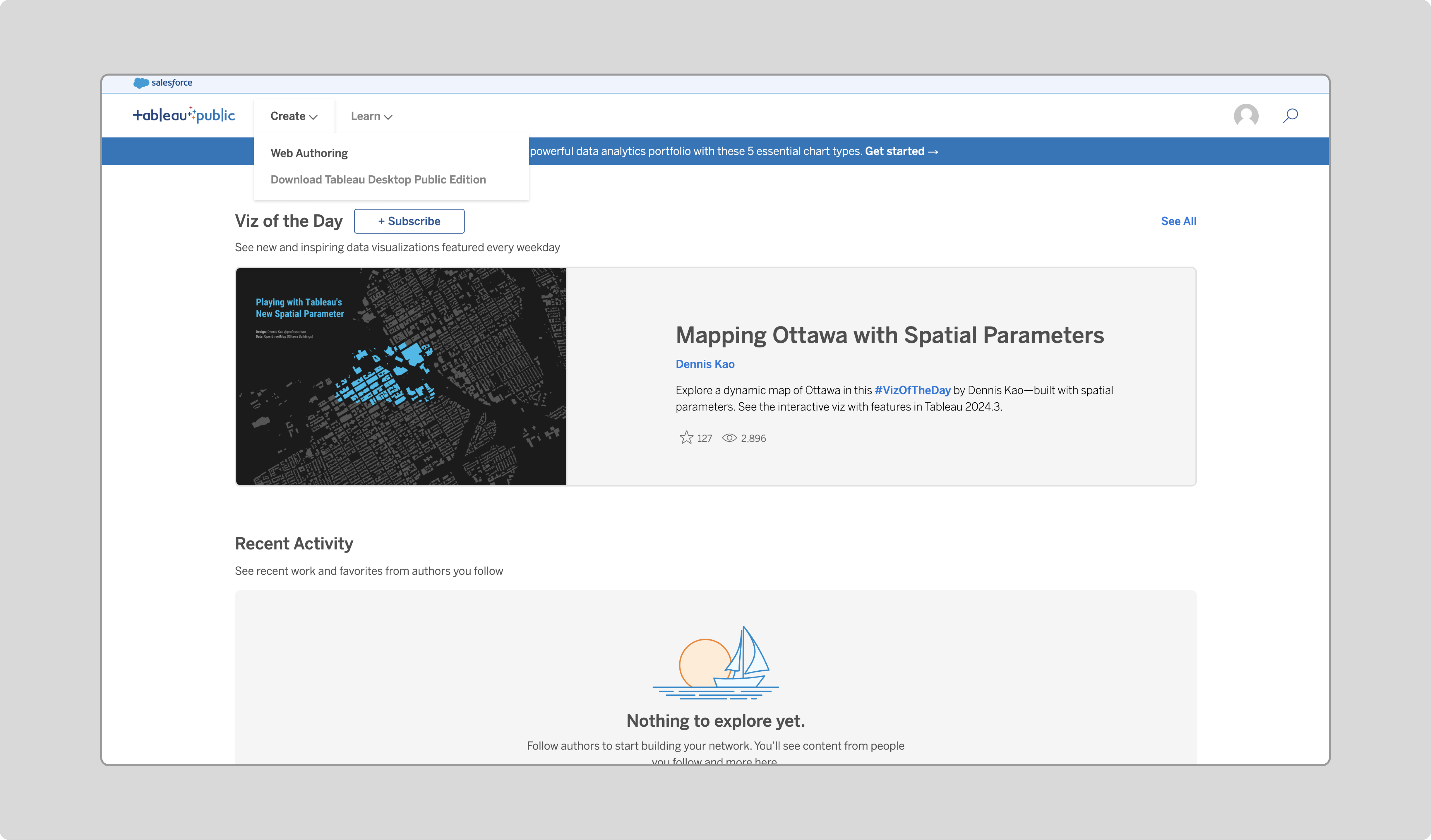Follow the #VizOfTheDay hashtag link
Screen dimensions: 1431x840
(912, 390)
